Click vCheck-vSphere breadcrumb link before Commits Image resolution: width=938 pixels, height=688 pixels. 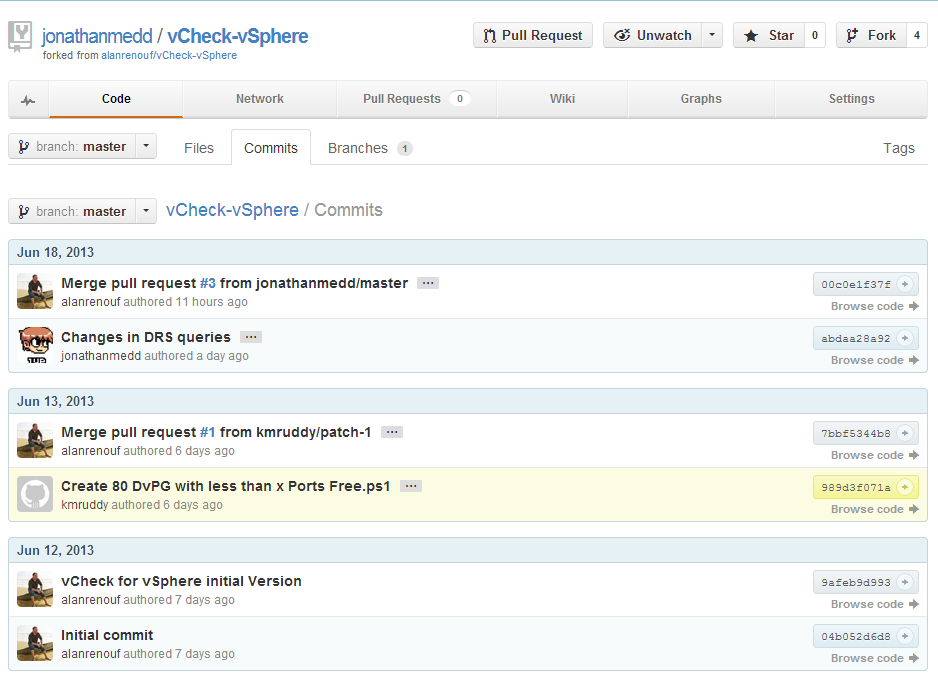click(x=232, y=210)
